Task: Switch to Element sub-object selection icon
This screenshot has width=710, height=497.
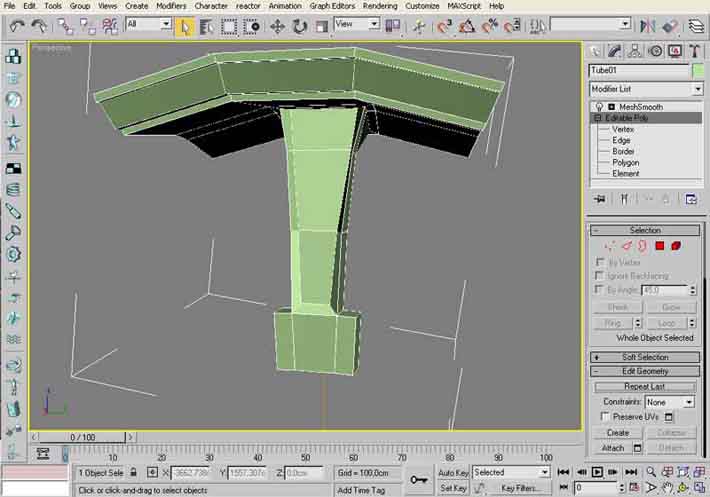Action: [677, 245]
